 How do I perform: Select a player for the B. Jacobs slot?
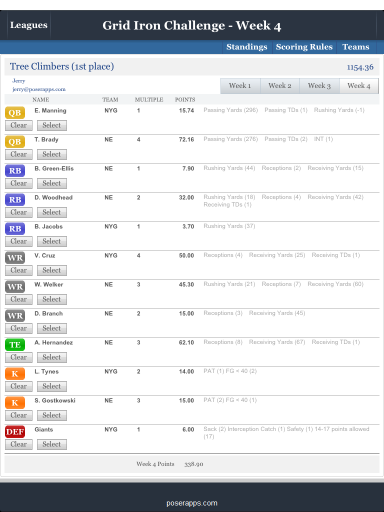click(x=52, y=241)
